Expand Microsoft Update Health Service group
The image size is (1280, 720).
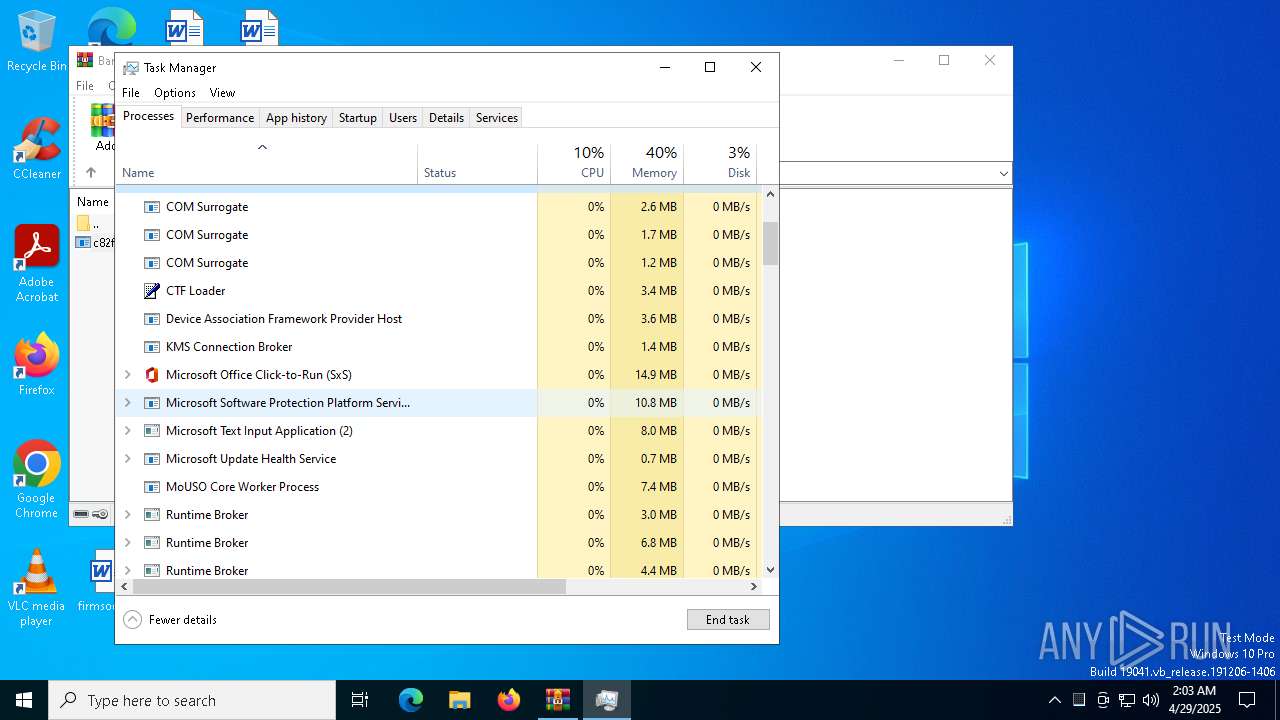click(127, 459)
